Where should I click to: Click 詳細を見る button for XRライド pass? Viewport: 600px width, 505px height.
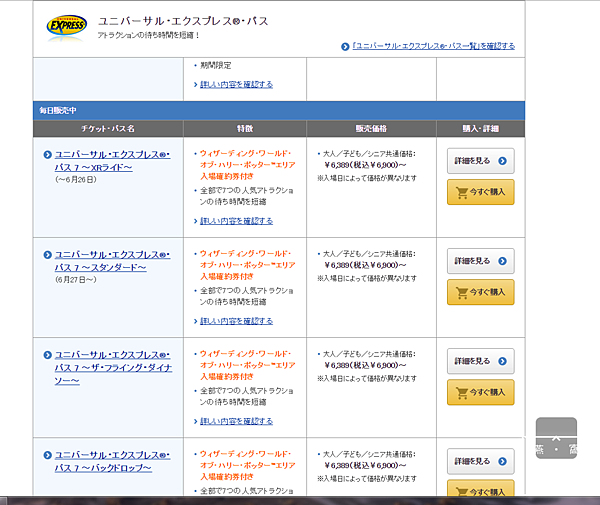pyautogui.click(x=481, y=161)
